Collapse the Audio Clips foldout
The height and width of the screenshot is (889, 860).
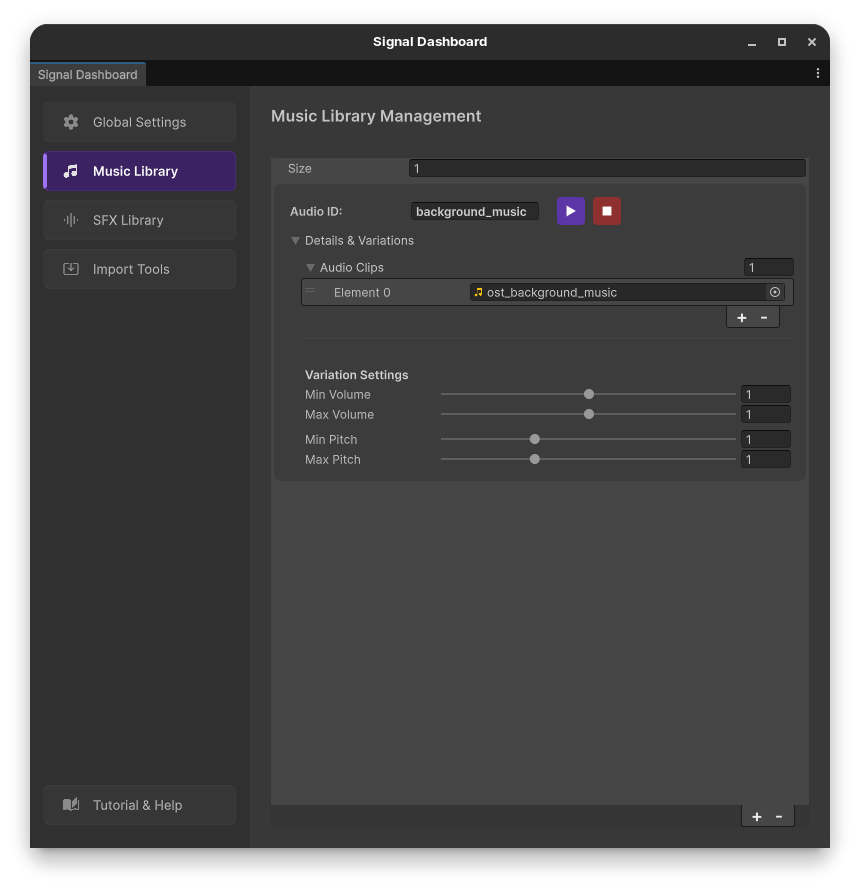click(310, 268)
